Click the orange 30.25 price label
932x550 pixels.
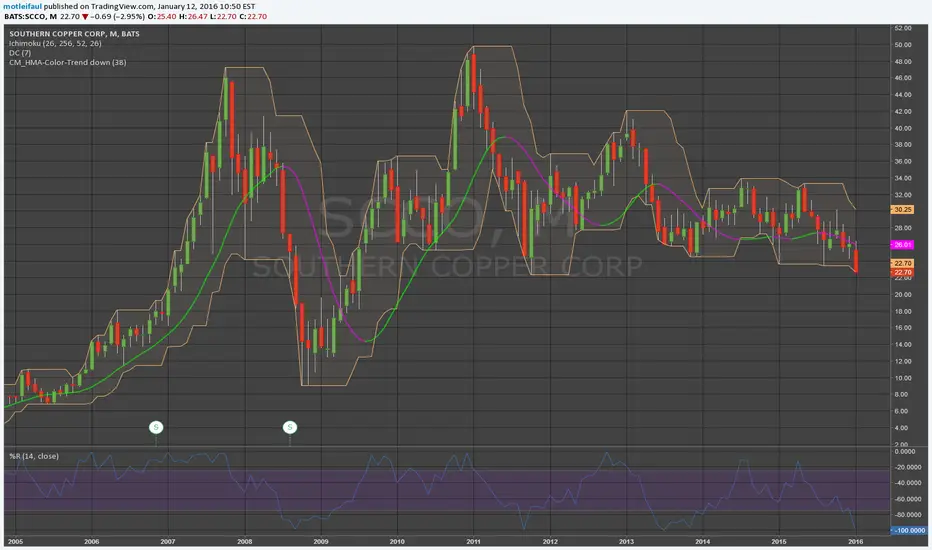(902, 209)
